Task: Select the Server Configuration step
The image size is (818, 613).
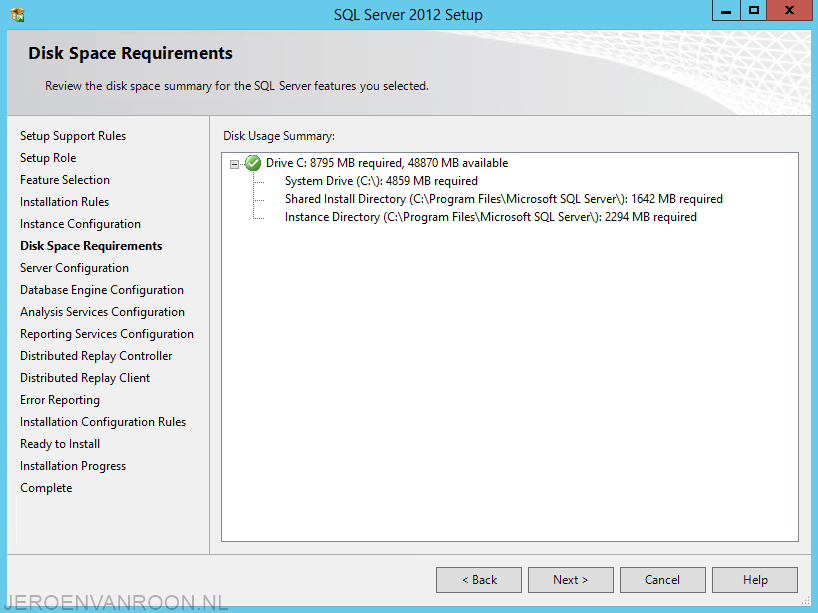Action: point(74,268)
